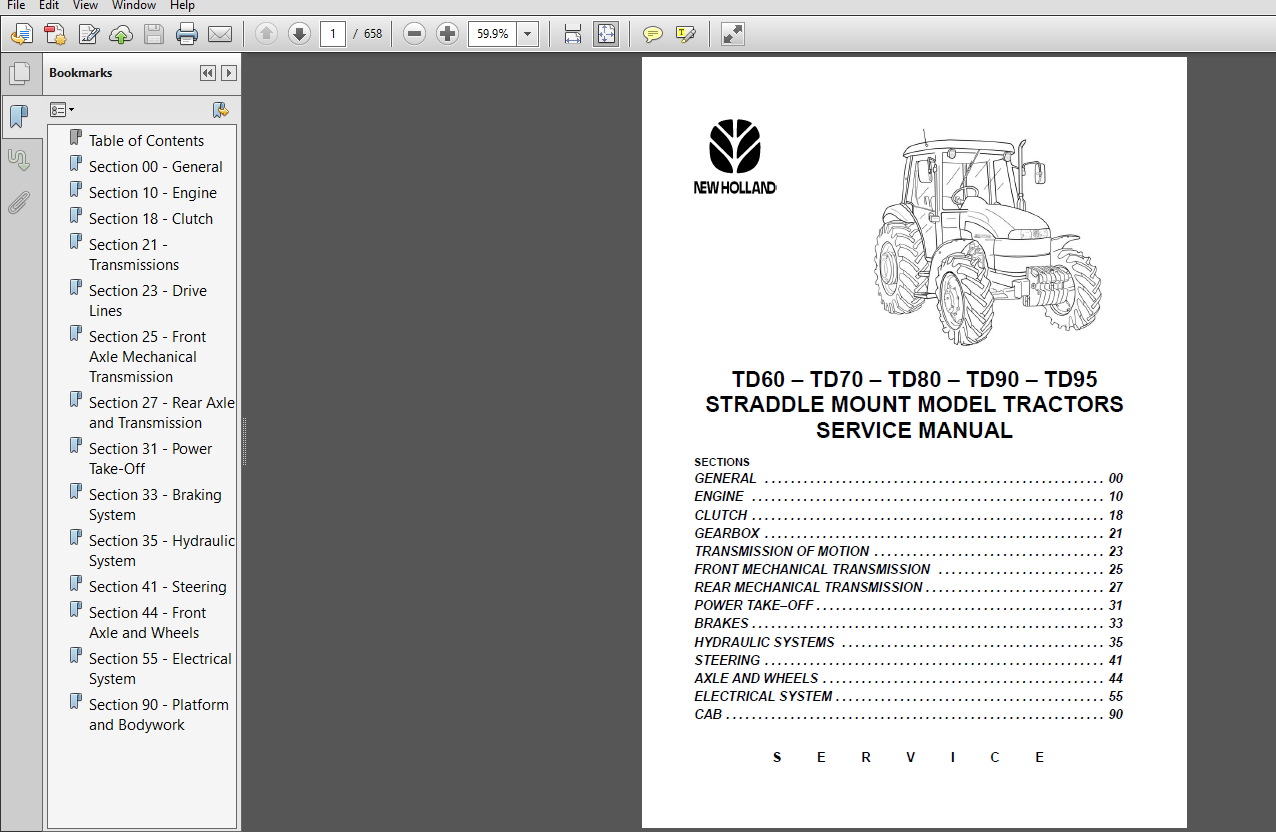Screen dimensions: 1276x832
Task: Click the bookmark icon beside Section 41 - Steering
Action: coord(75,584)
